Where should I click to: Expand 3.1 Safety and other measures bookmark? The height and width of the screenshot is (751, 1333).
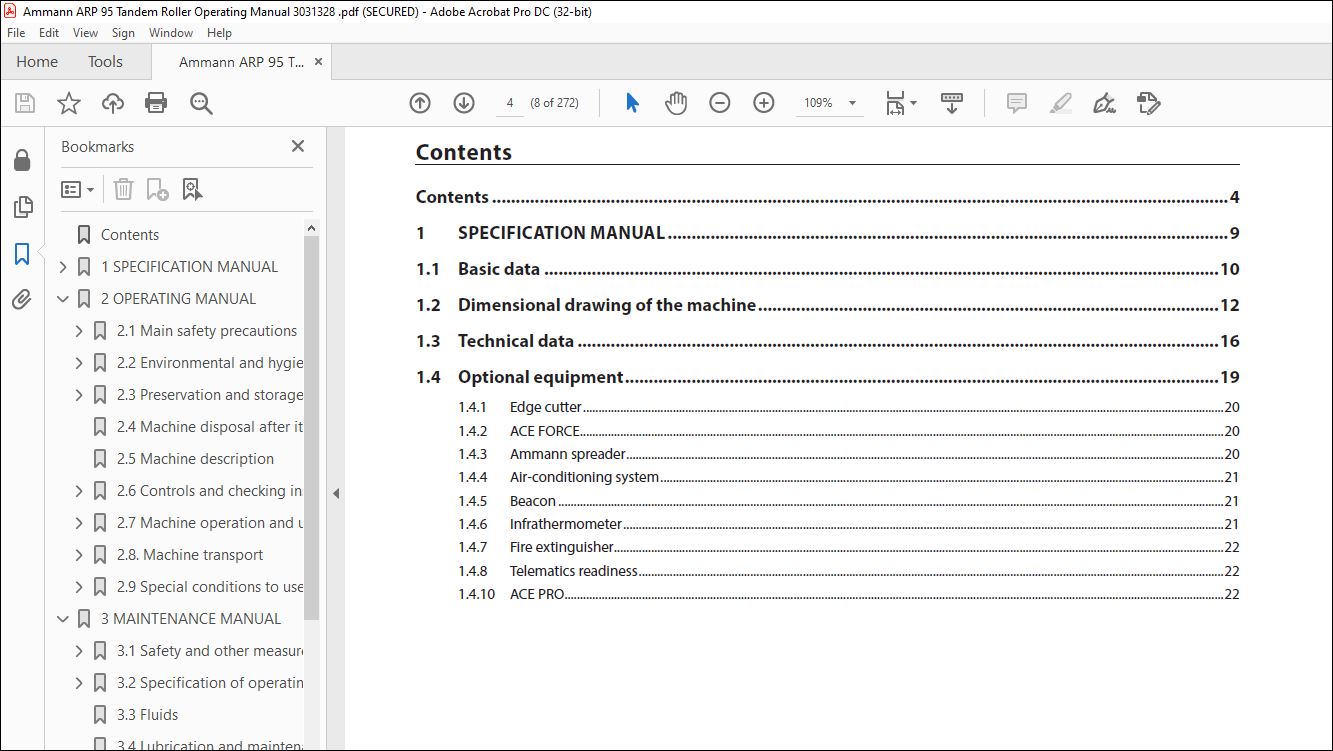point(79,651)
